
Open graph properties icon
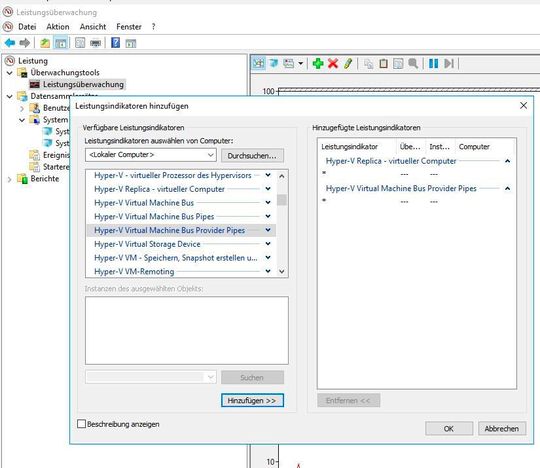tap(398, 64)
